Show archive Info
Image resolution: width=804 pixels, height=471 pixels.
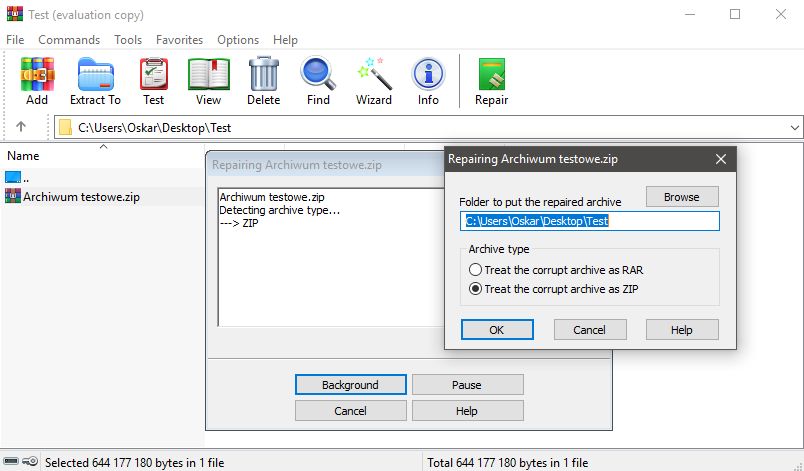[x=428, y=81]
